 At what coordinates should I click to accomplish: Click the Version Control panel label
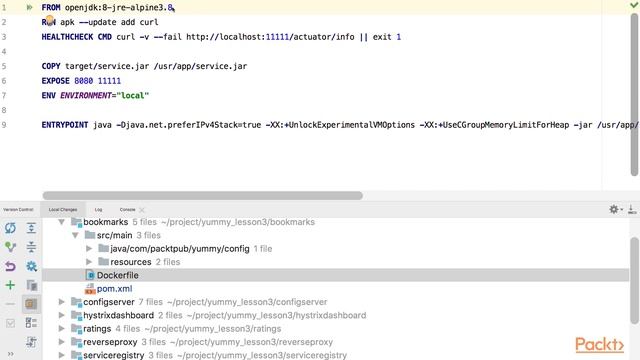[x=18, y=209]
